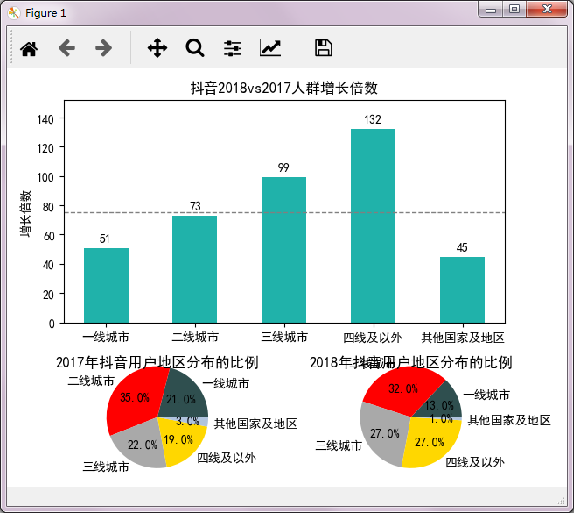The height and width of the screenshot is (514, 574).
Task: Click the x-axis label 三线城市 under the bar chart
Action: tap(284, 337)
